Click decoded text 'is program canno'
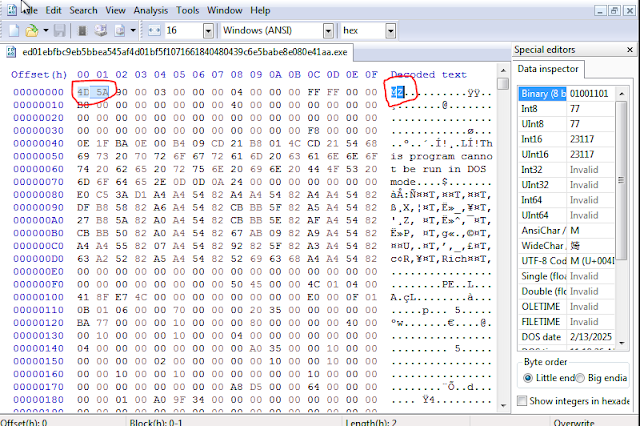Viewport: 640px width, 426px height. point(441,157)
